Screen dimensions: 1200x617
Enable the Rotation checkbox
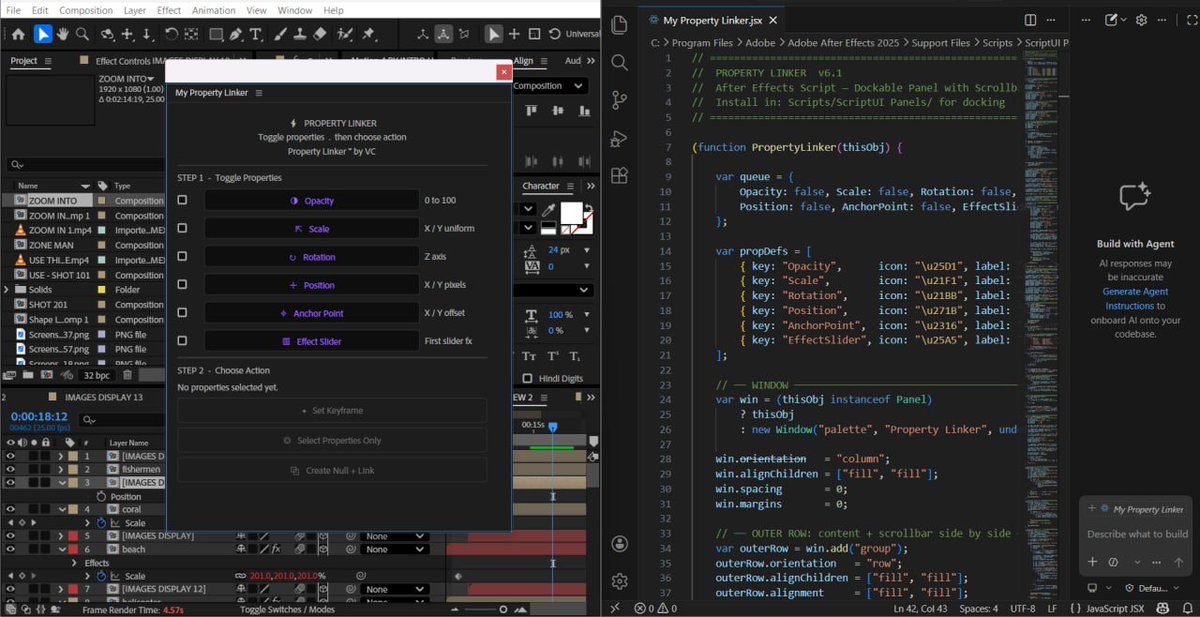pyautogui.click(x=182, y=256)
